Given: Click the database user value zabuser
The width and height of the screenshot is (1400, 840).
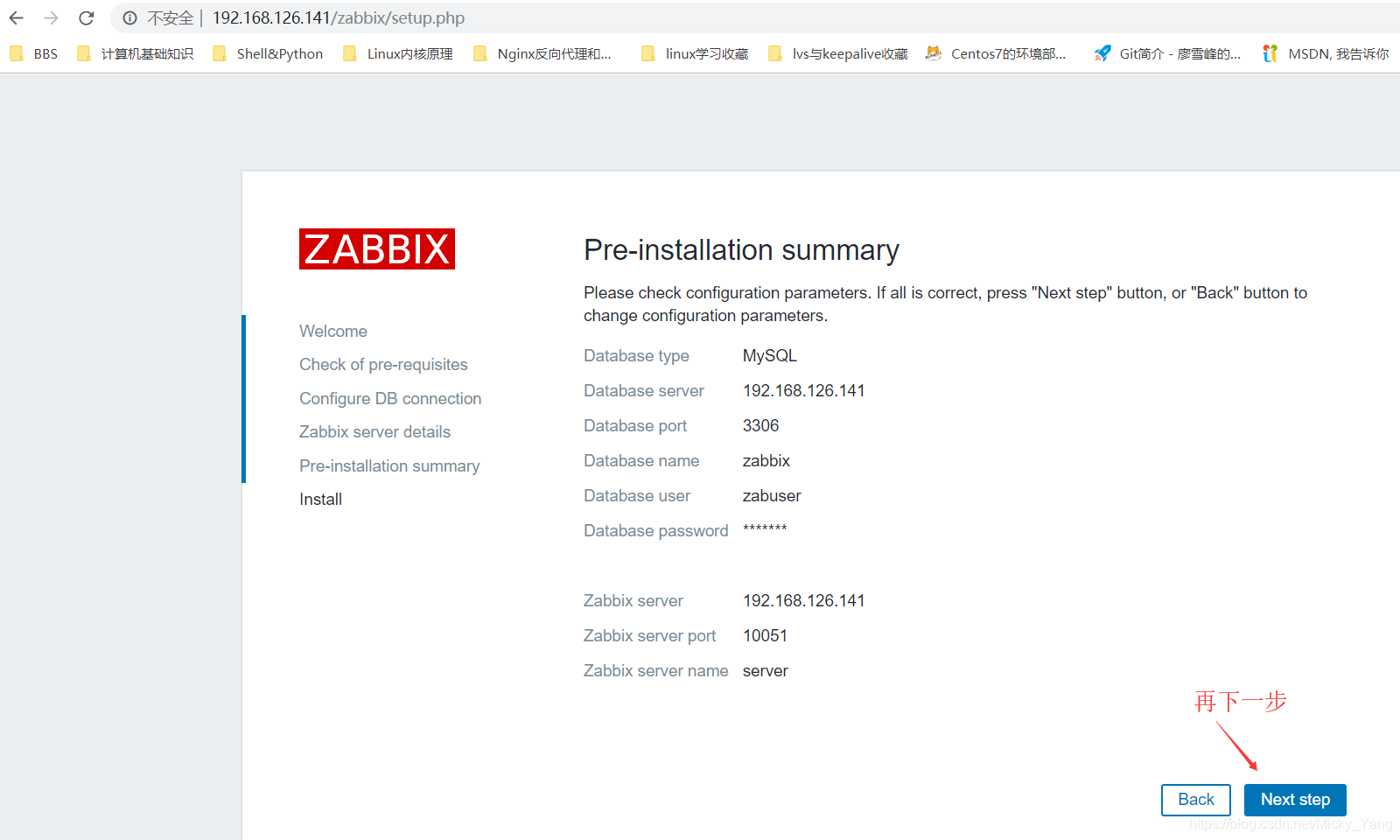Looking at the screenshot, I should 772,496.
